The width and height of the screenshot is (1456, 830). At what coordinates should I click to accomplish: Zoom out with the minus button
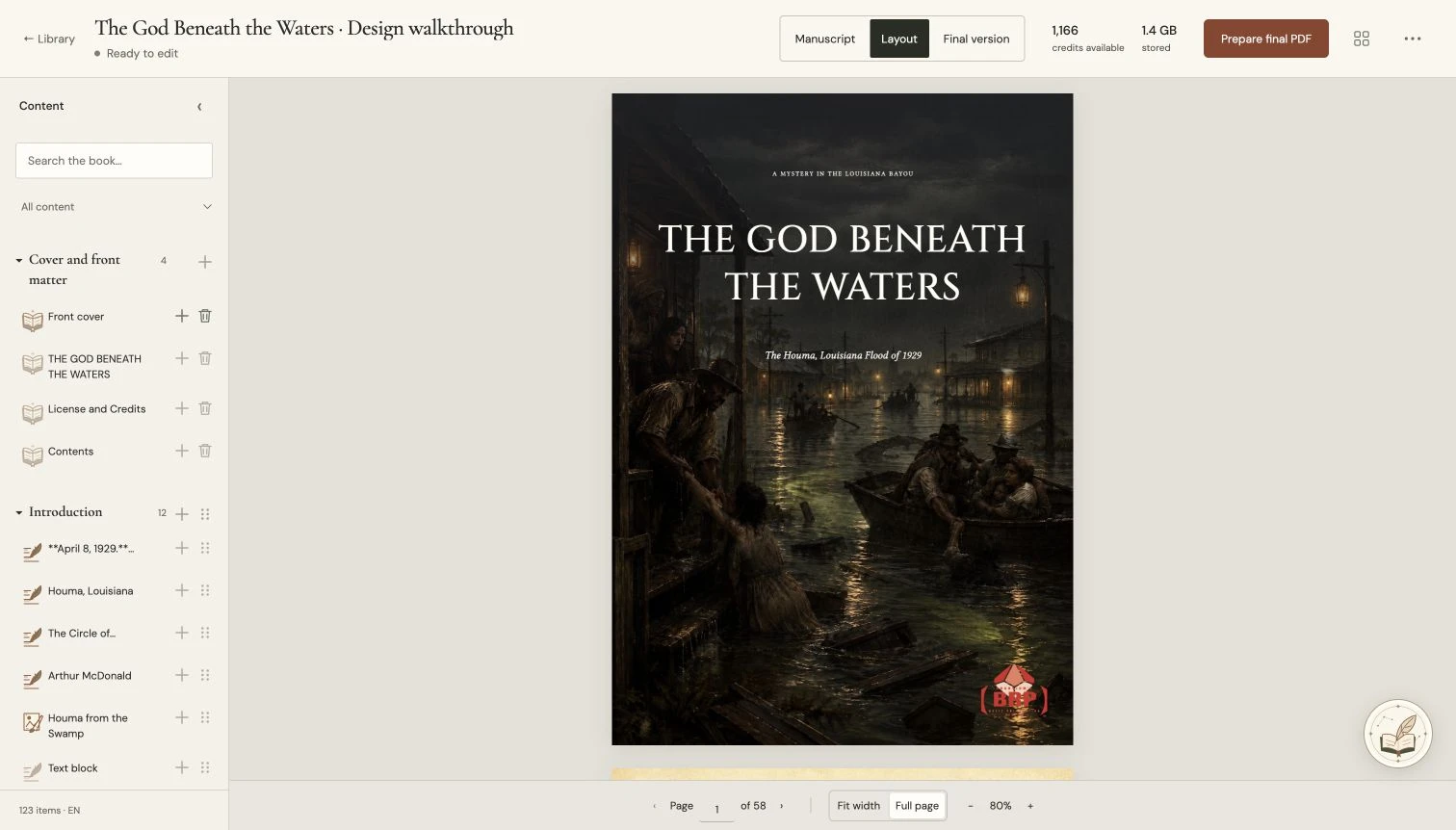(x=970, y=806)
